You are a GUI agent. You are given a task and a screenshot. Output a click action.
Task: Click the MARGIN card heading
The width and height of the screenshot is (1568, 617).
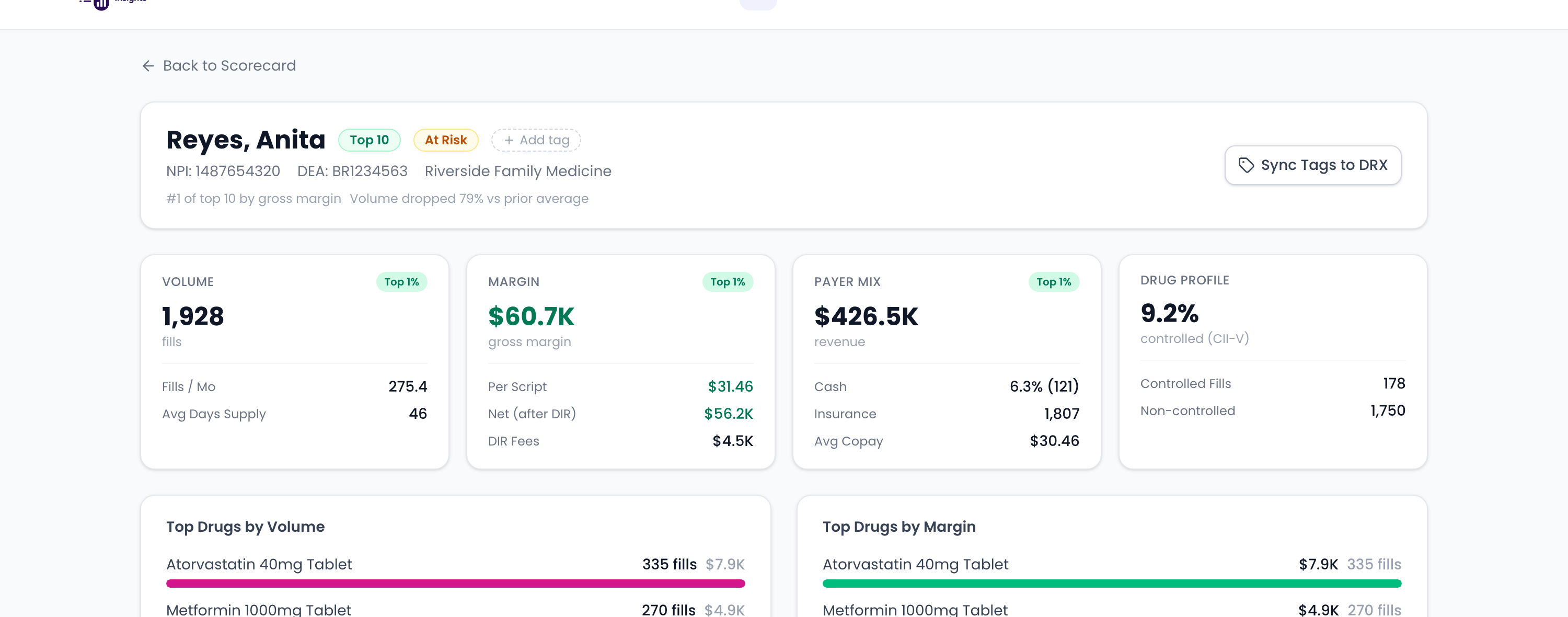pyautogui.click(x=514, y=282)
